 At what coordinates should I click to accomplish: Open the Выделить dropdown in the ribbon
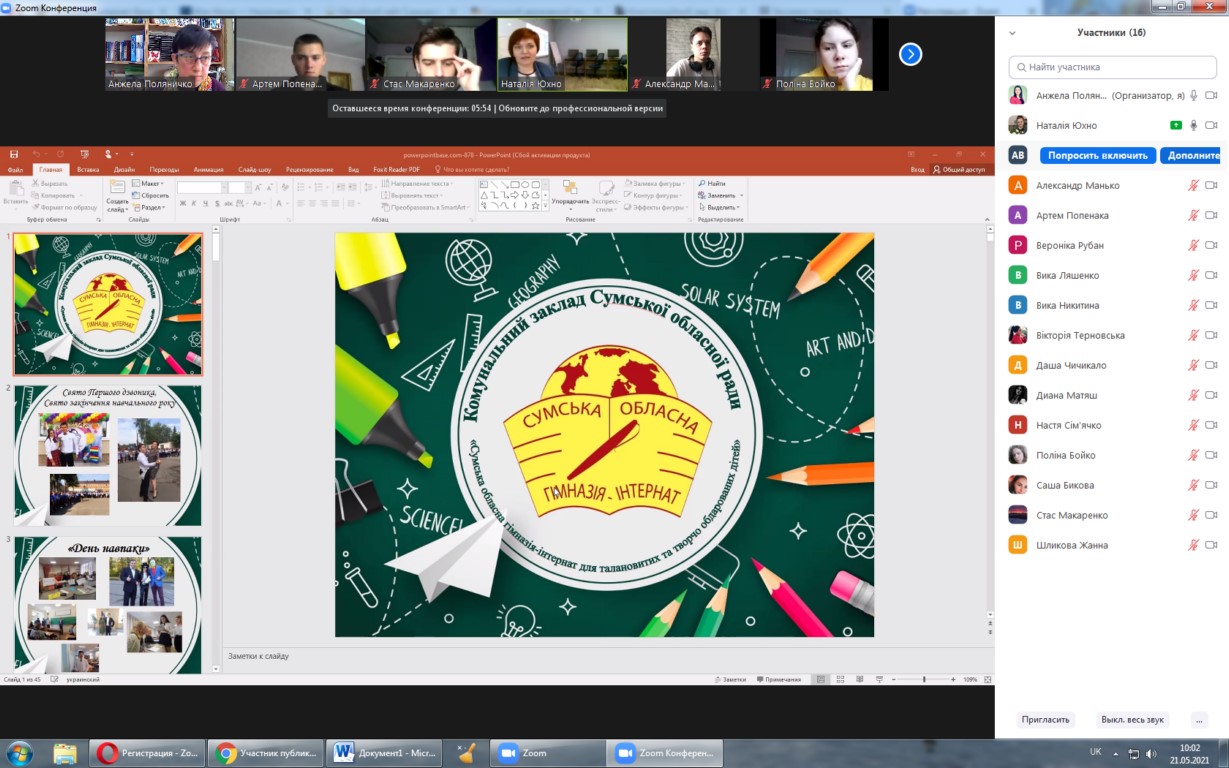click(x=720, y=207)
